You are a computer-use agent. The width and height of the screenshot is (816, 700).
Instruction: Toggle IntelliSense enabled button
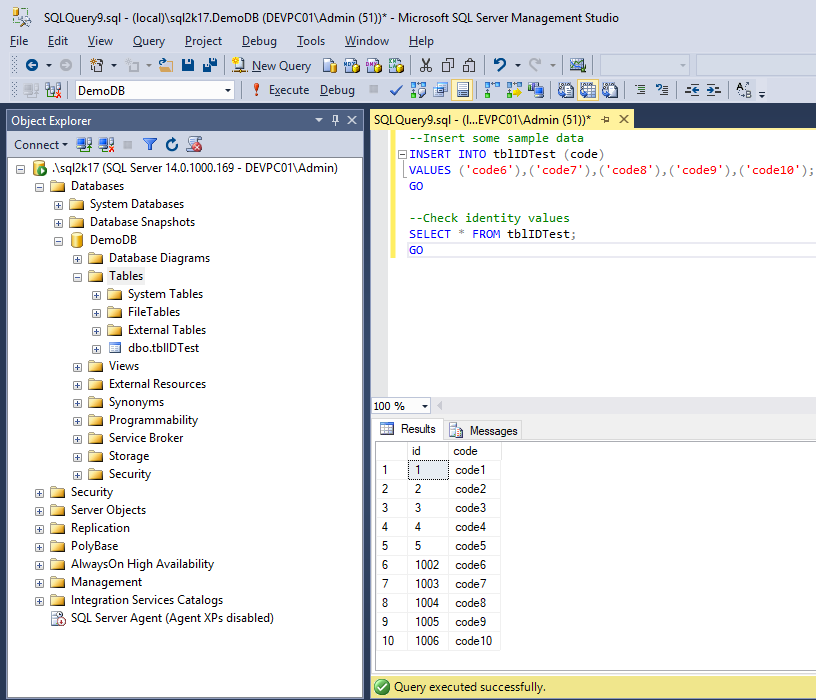click(463, 91)
